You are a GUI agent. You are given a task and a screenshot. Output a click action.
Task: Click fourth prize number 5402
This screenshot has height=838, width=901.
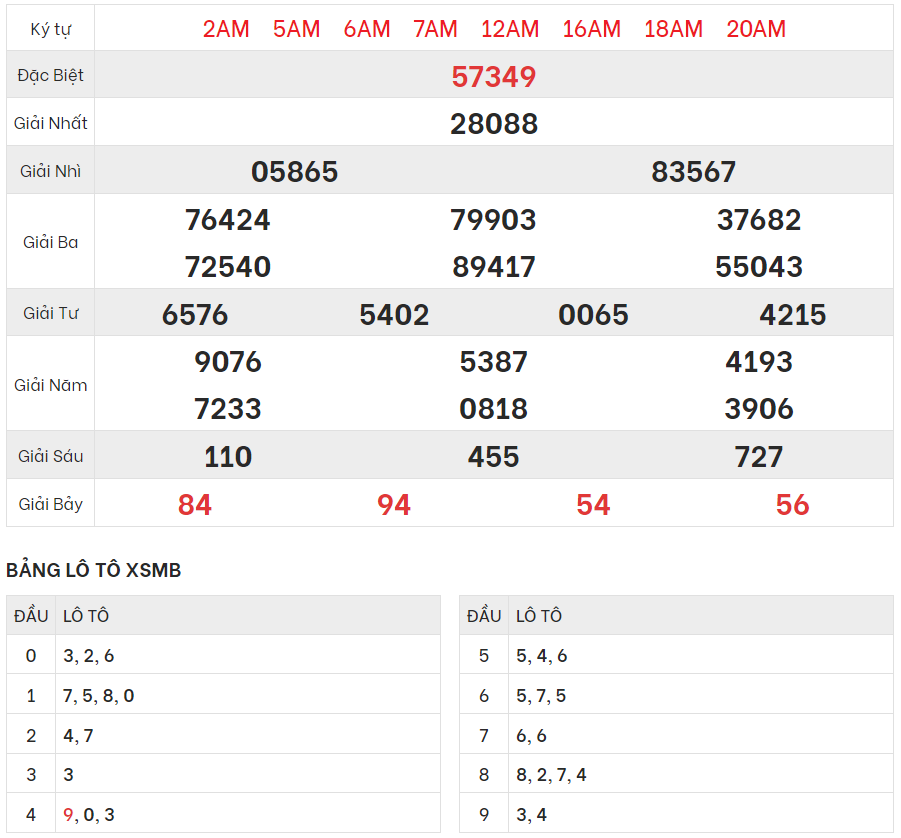click(x=394, y=315)
